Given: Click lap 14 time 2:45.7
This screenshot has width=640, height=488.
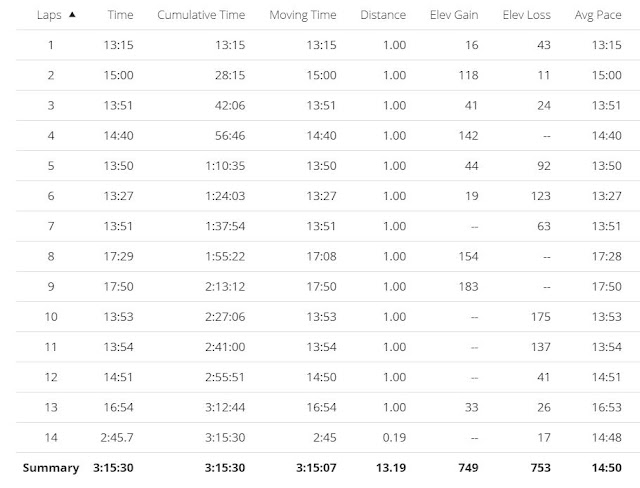Looking at the screenshot, I should (117, 437).
